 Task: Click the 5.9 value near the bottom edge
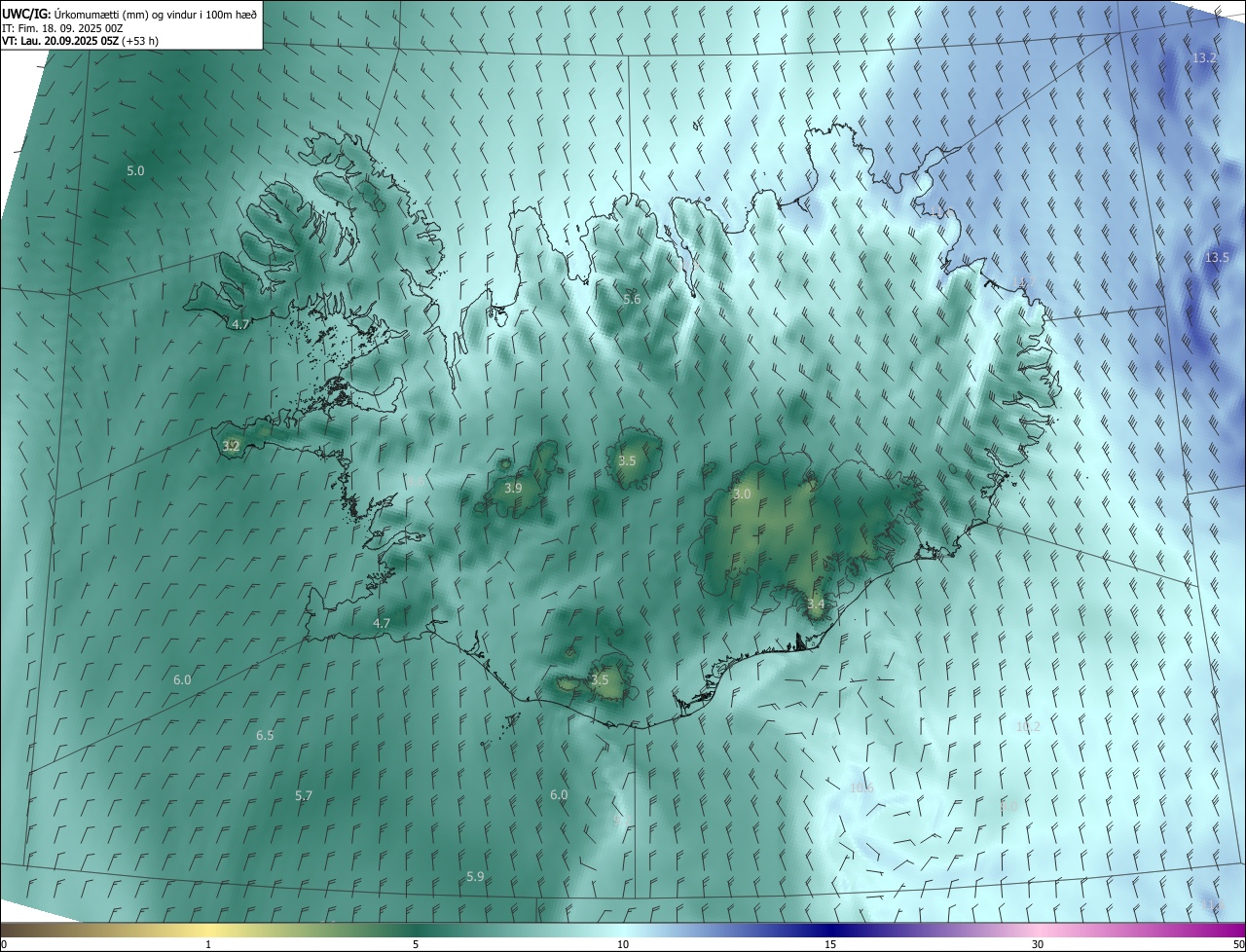pyautogui.click(x=475, y=876)
